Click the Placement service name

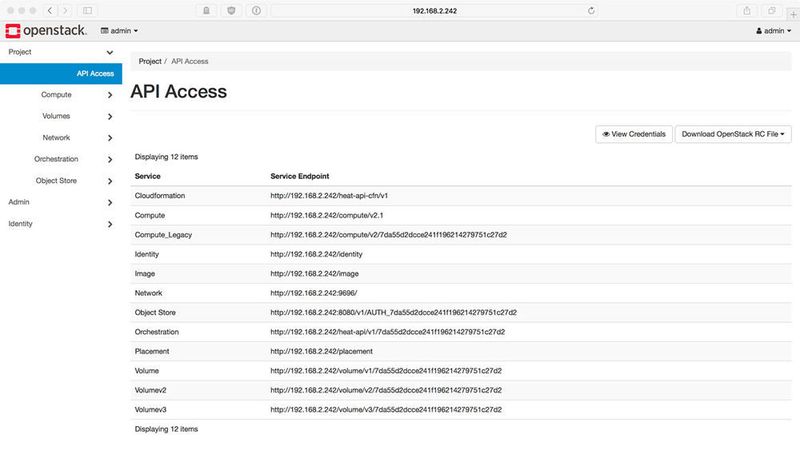coord(152,351)
